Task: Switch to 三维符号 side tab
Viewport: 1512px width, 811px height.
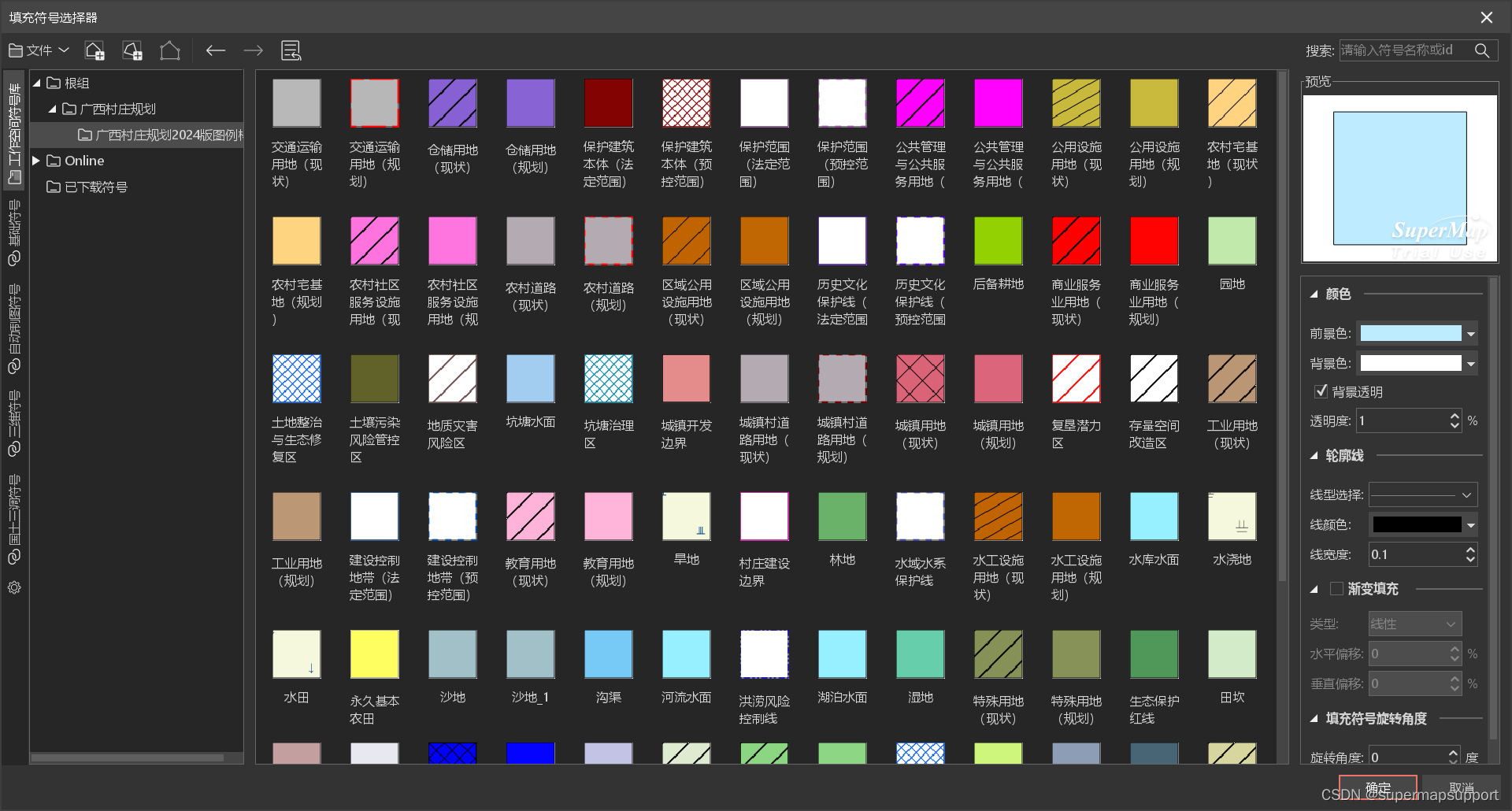Action: tap(14, 424)
